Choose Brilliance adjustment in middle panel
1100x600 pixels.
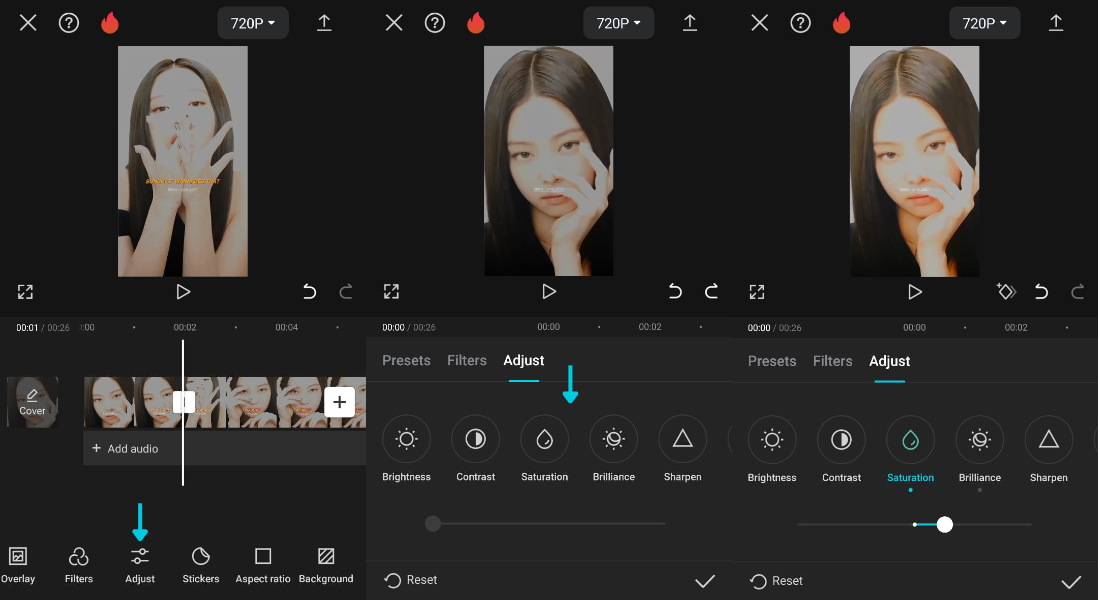pos(614,449)
